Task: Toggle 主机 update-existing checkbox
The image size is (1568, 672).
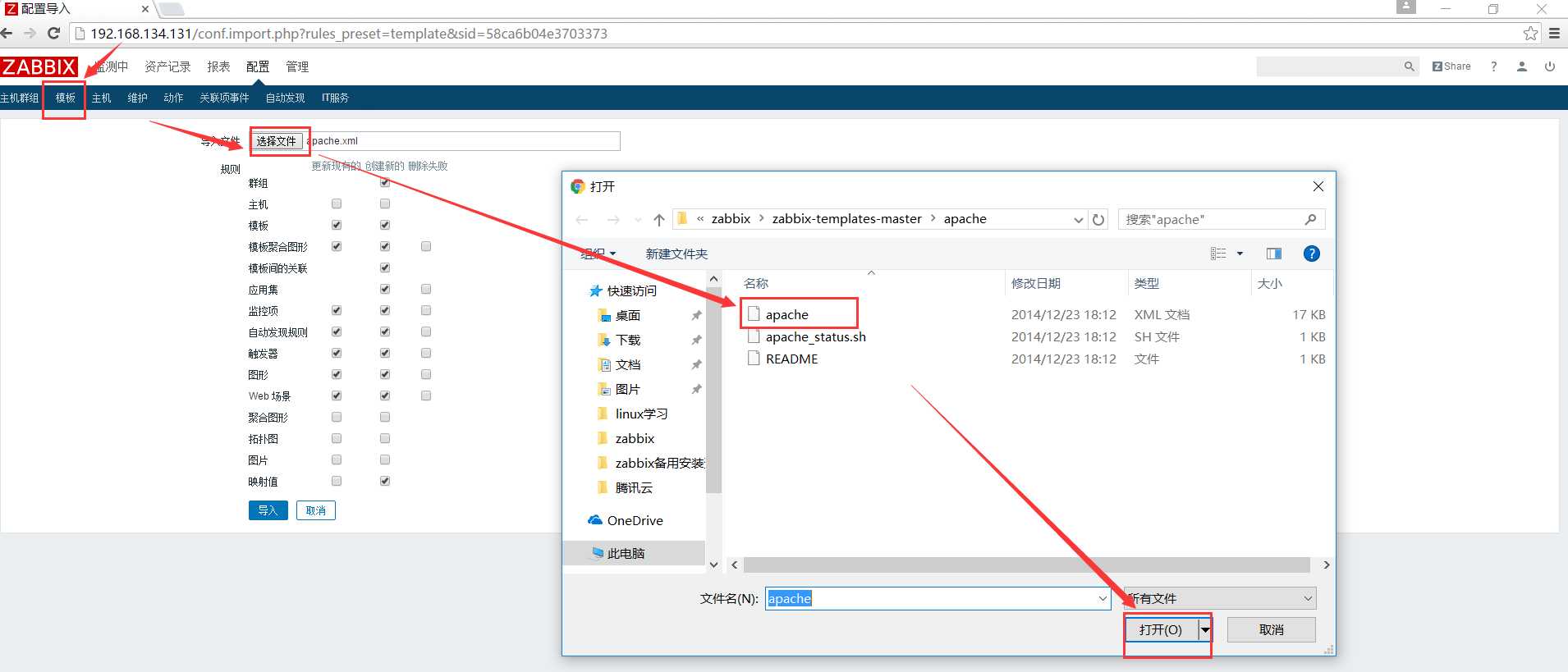Action: click(x=337, y=203)
